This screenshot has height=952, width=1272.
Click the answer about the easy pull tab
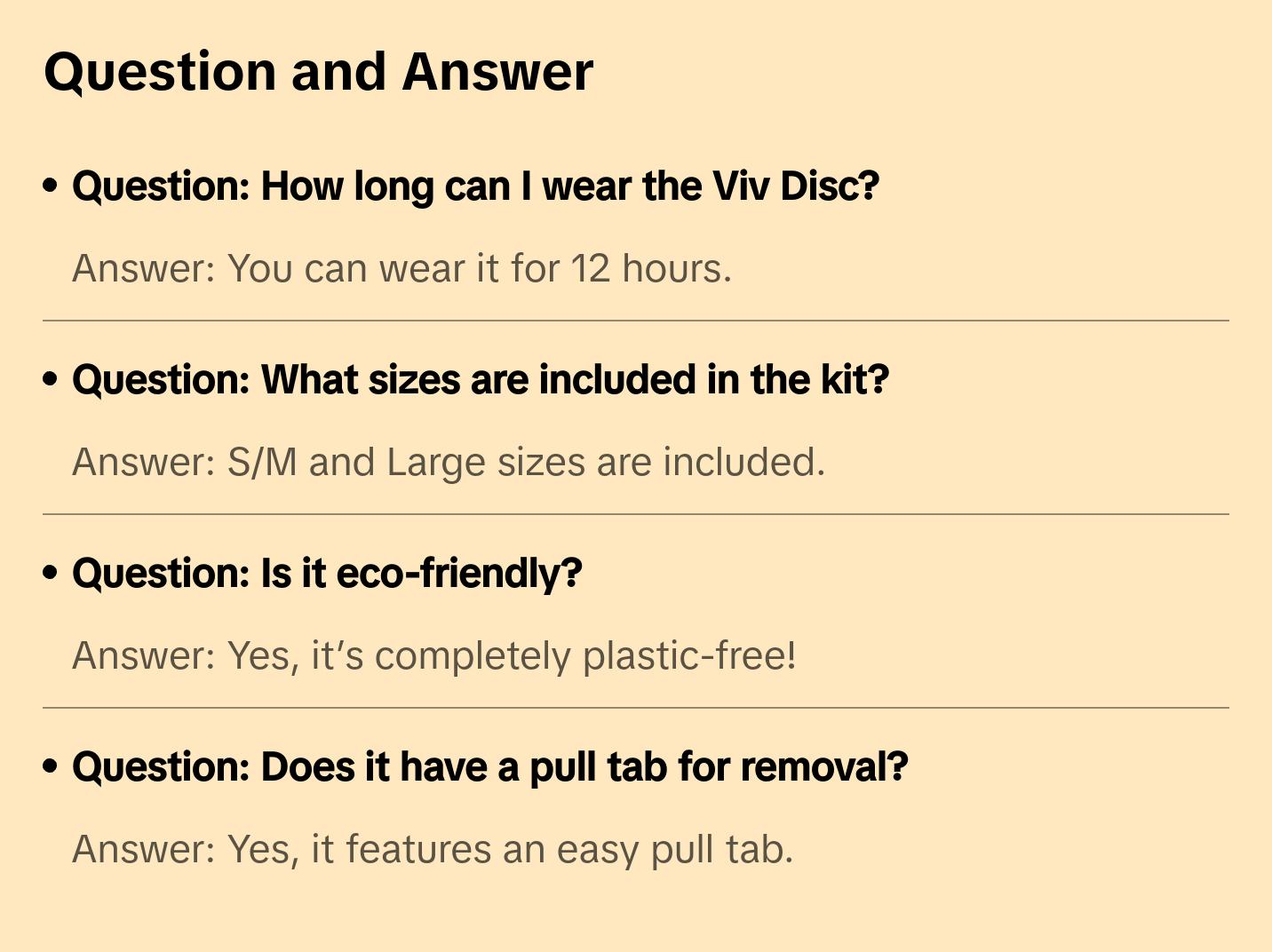[432, 849]
